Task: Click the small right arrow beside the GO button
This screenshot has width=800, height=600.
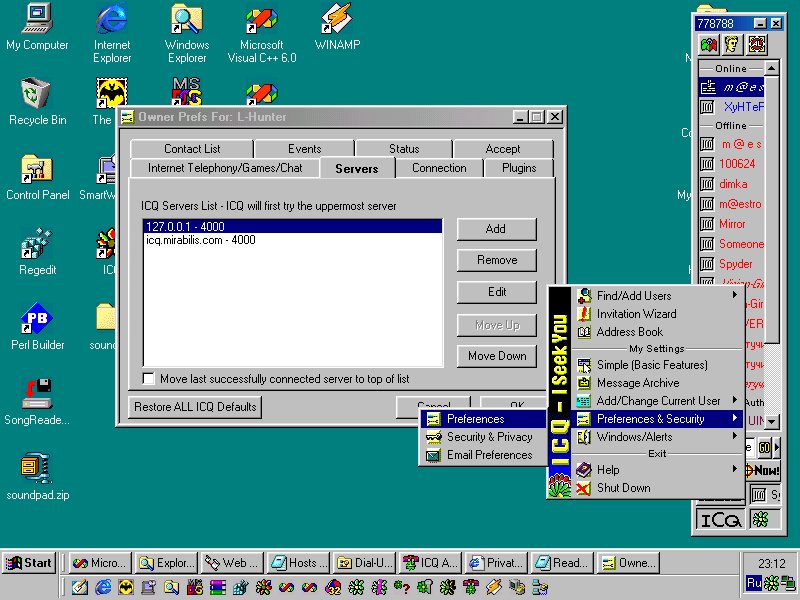Action: click(777, 447)
